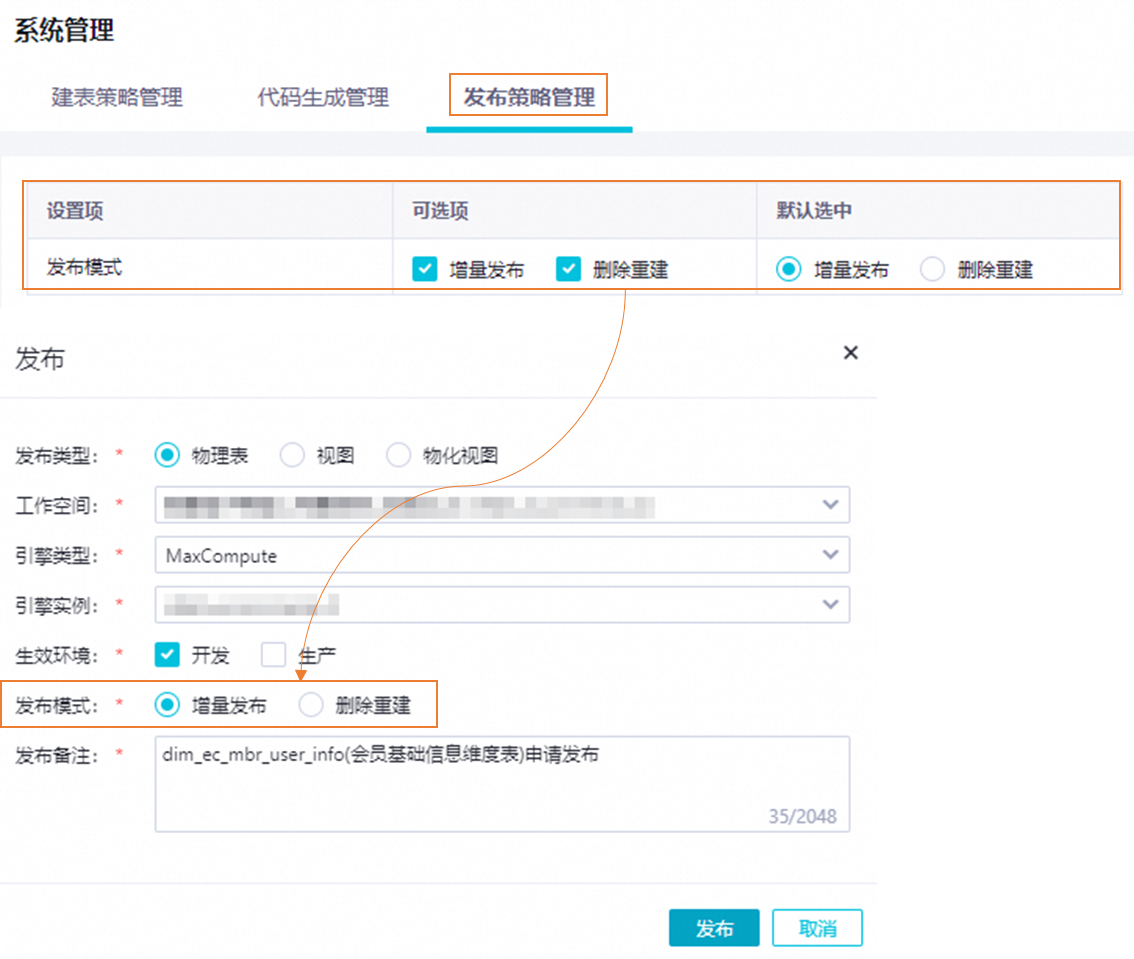This screenshot has height=959, width=1134.
Task: Select 删除重建 as the 默认选中 option
Action: click(x=932, y=269)
